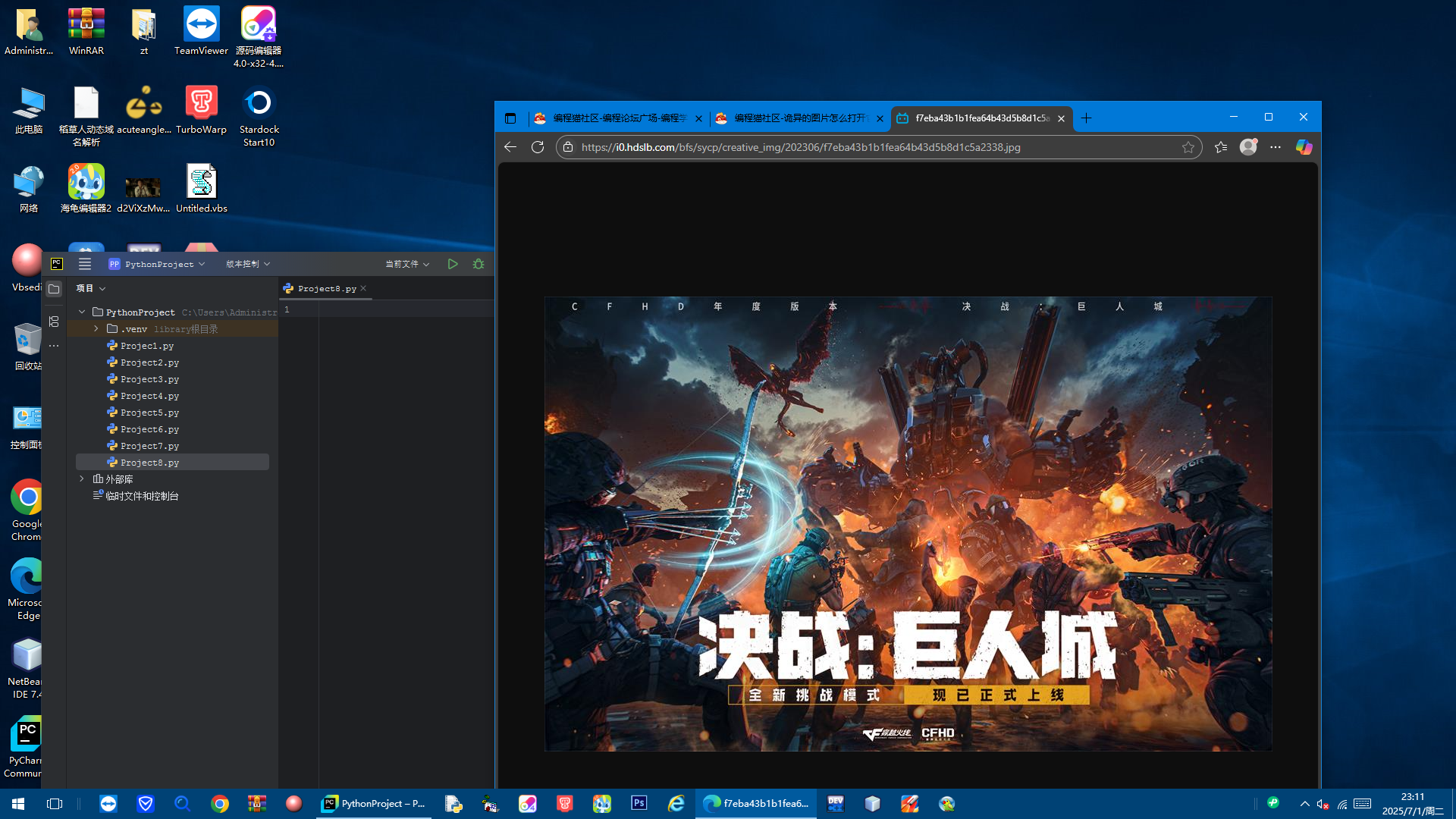
Task: Open the Structure tool window in PyCharm
Action: click(x=54, y=322)
